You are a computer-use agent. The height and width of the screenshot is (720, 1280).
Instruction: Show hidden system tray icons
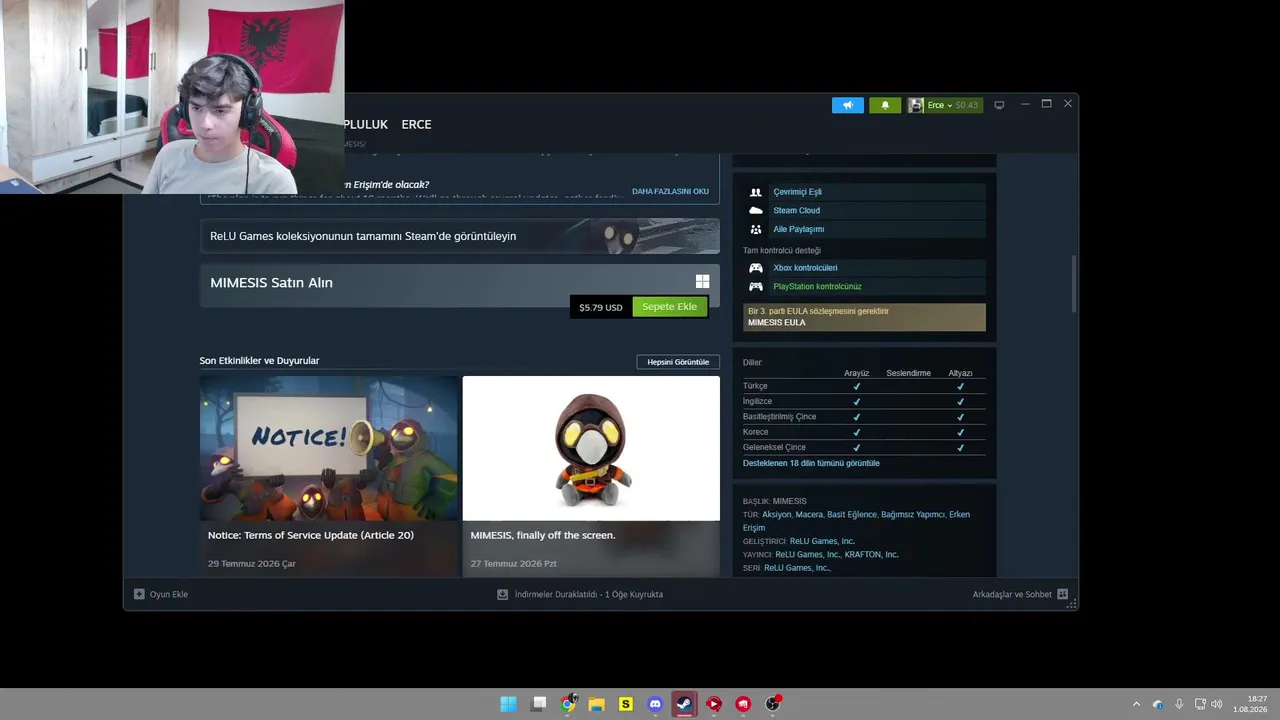(x=1136, y=704)
